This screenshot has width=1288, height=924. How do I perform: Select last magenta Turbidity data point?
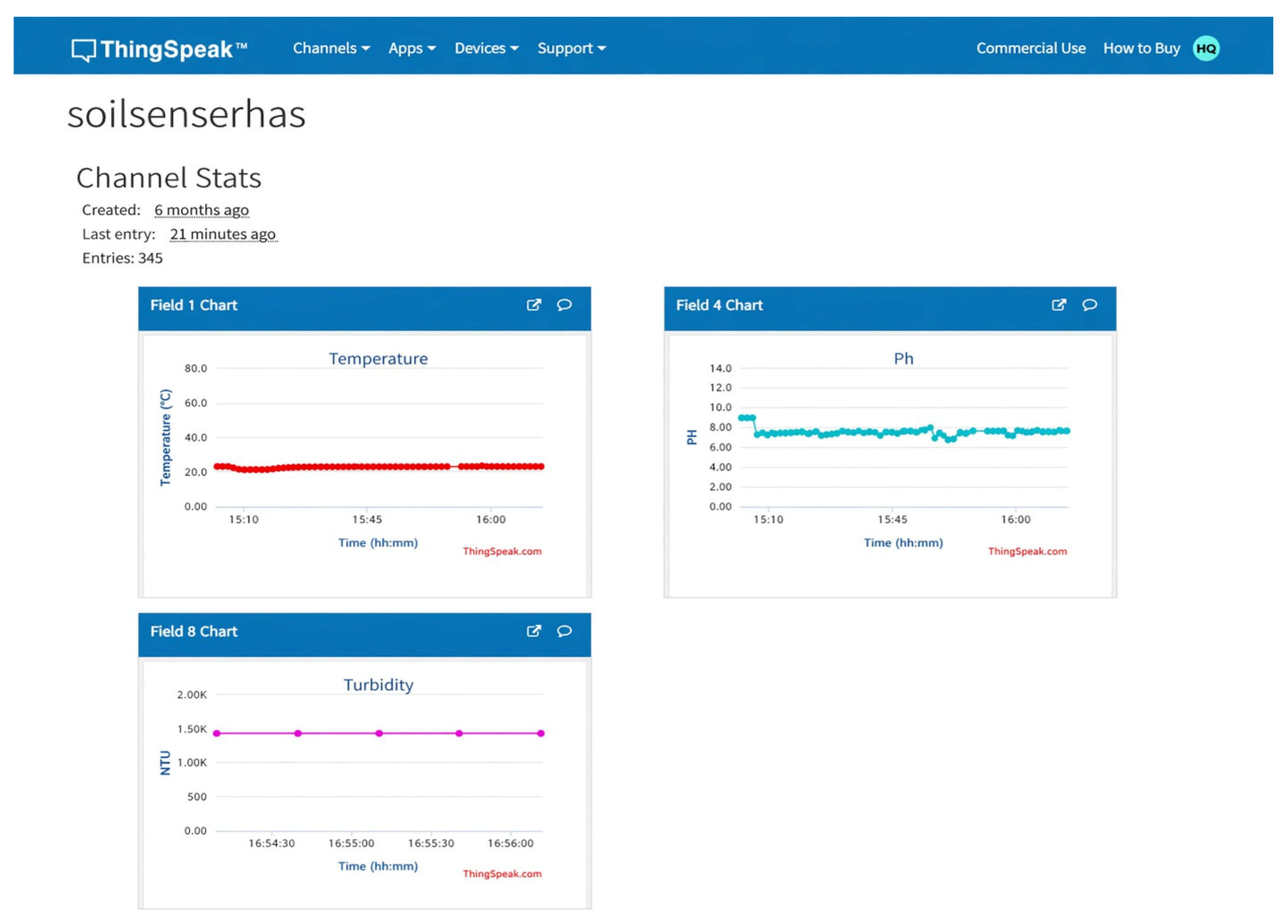tap(541, 733)
